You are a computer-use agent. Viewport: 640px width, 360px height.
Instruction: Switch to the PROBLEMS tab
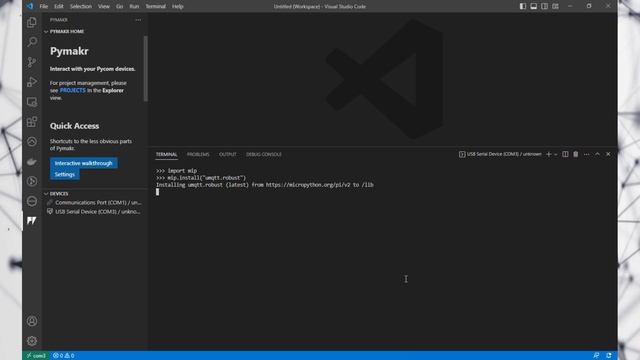pyautogui.click(x=198, y=154)
